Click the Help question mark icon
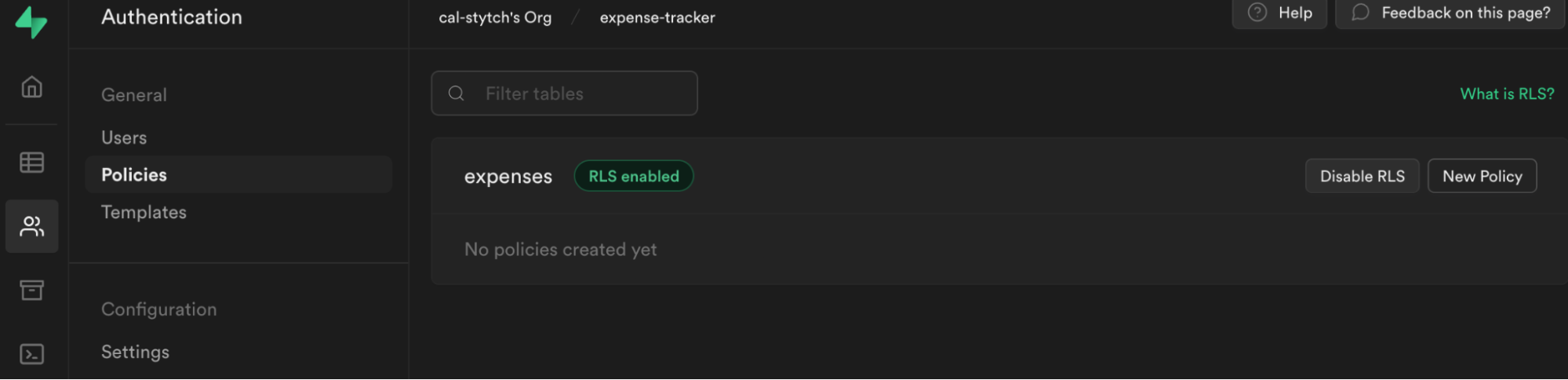 click(x=1257, y=13)
